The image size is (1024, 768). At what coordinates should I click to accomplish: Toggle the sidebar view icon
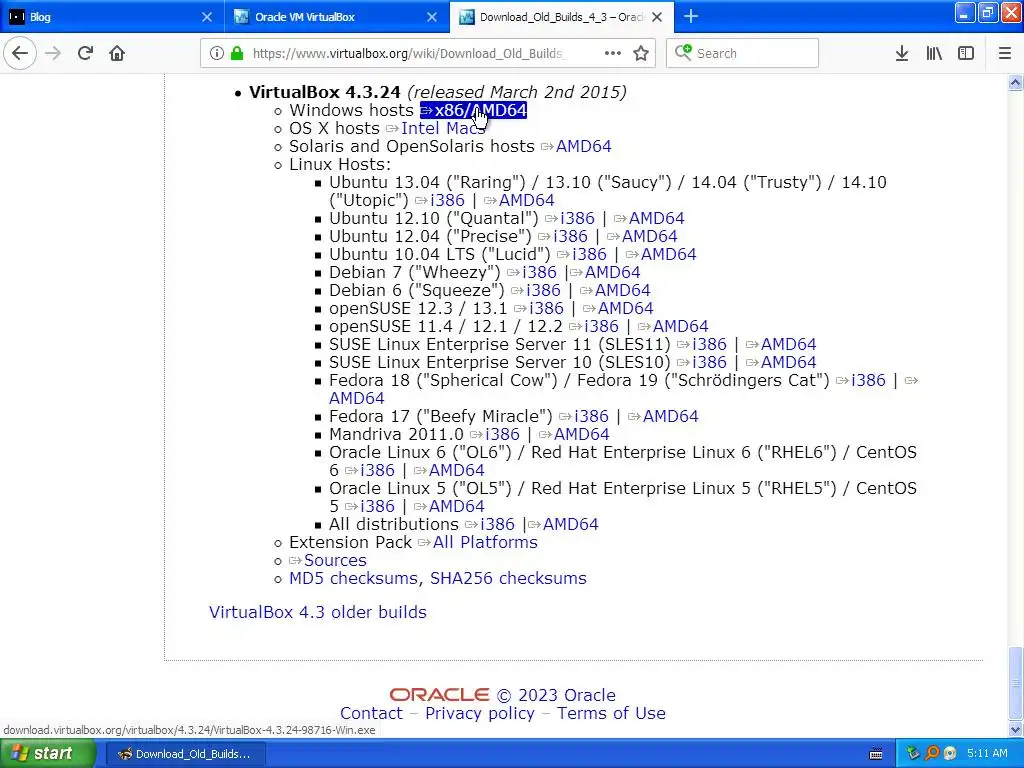(966, 53)
